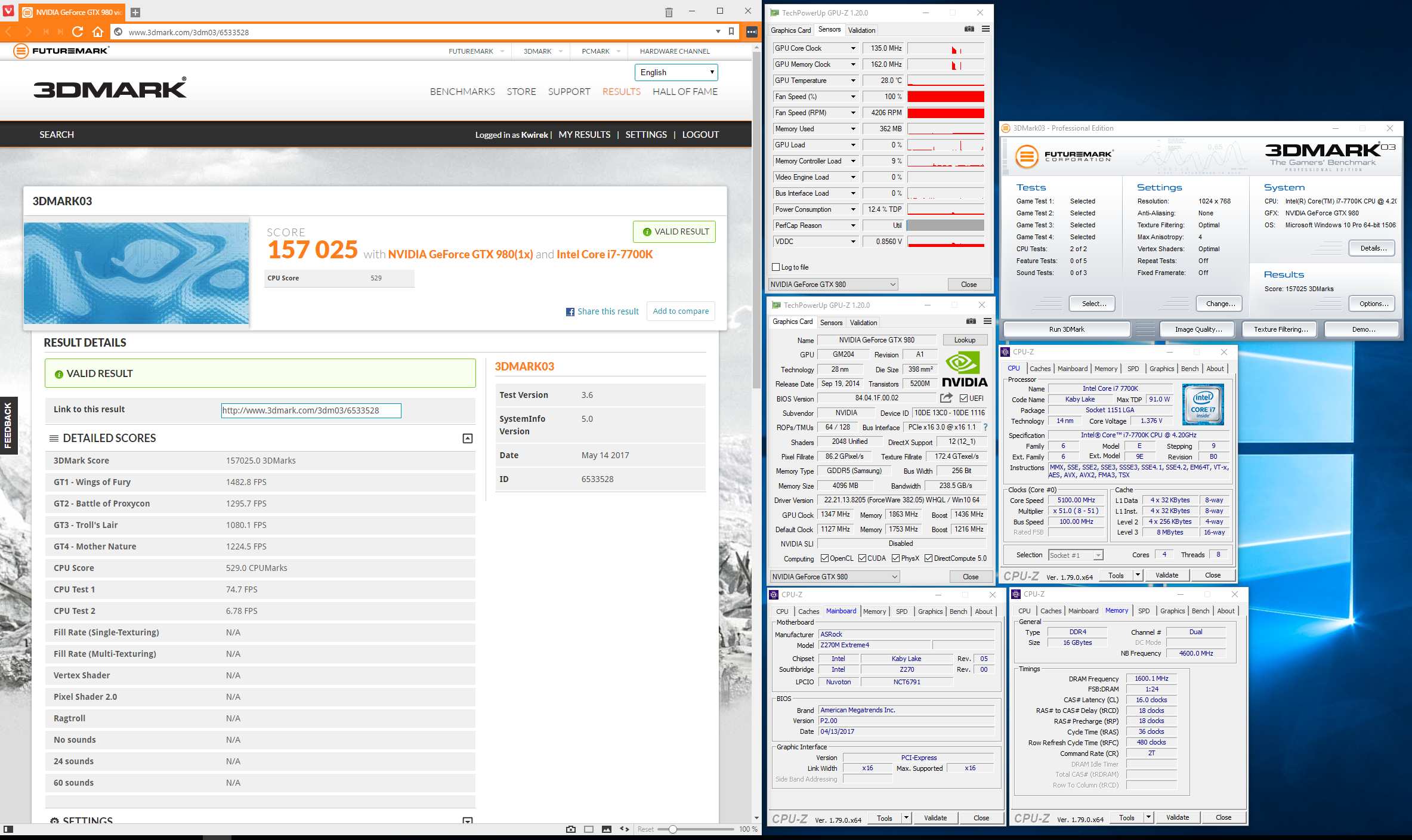The image size is (1412, 840).
Task: Bookmark this page with bookmark icon
Action: click(x=731, y=32)
